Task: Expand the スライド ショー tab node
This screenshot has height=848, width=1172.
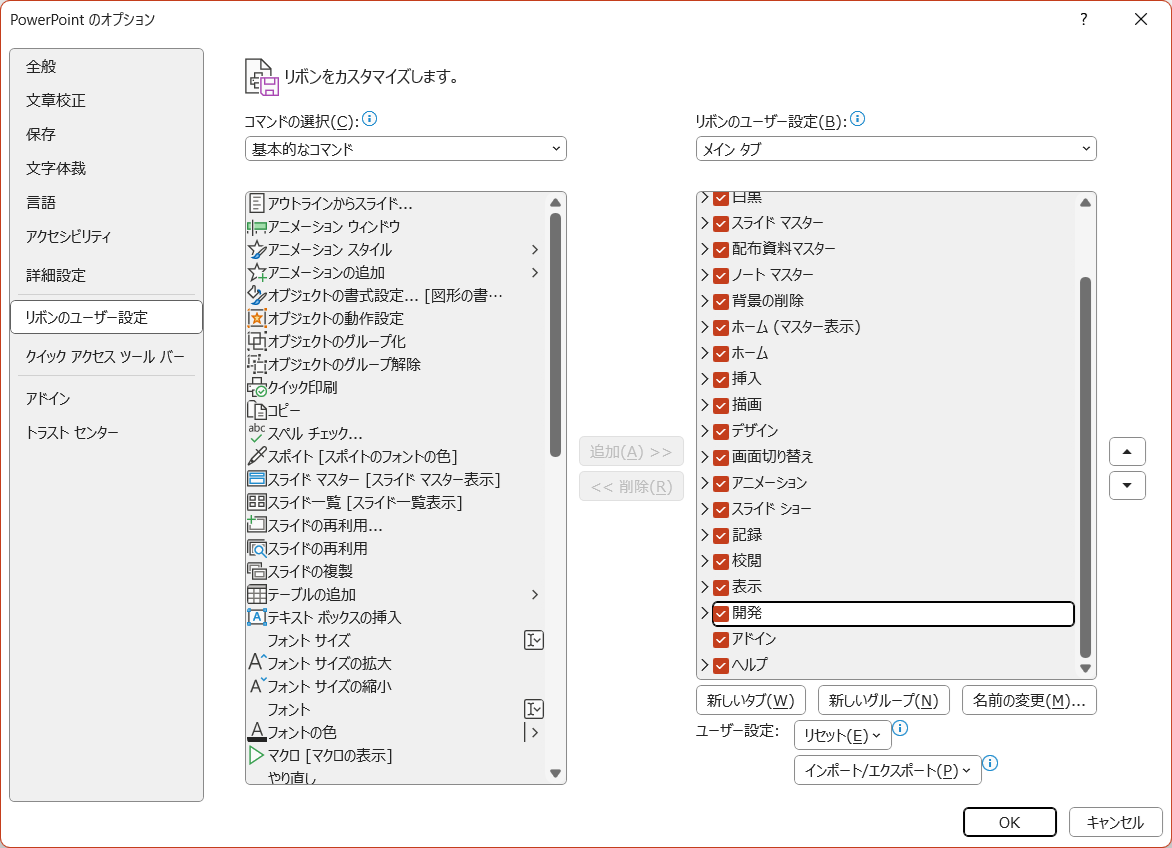Action: click(x=704, y=510)
